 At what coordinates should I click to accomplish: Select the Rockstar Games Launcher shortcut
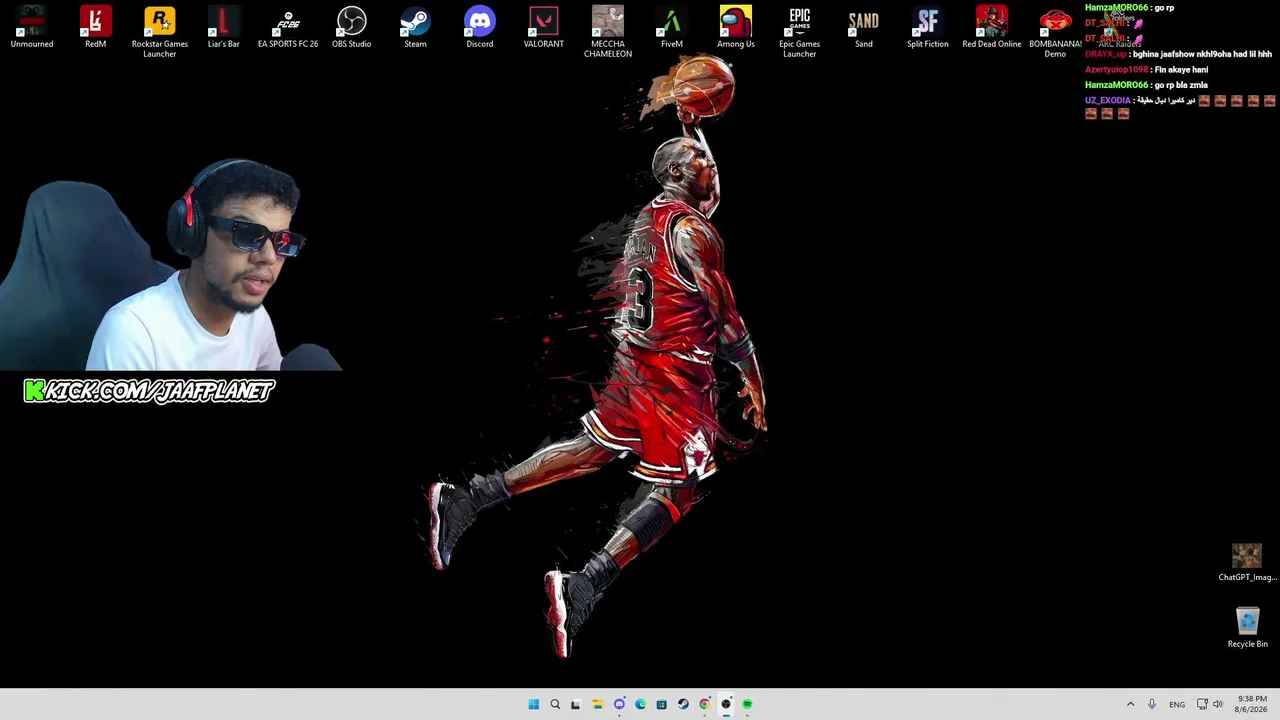(160, 32)
